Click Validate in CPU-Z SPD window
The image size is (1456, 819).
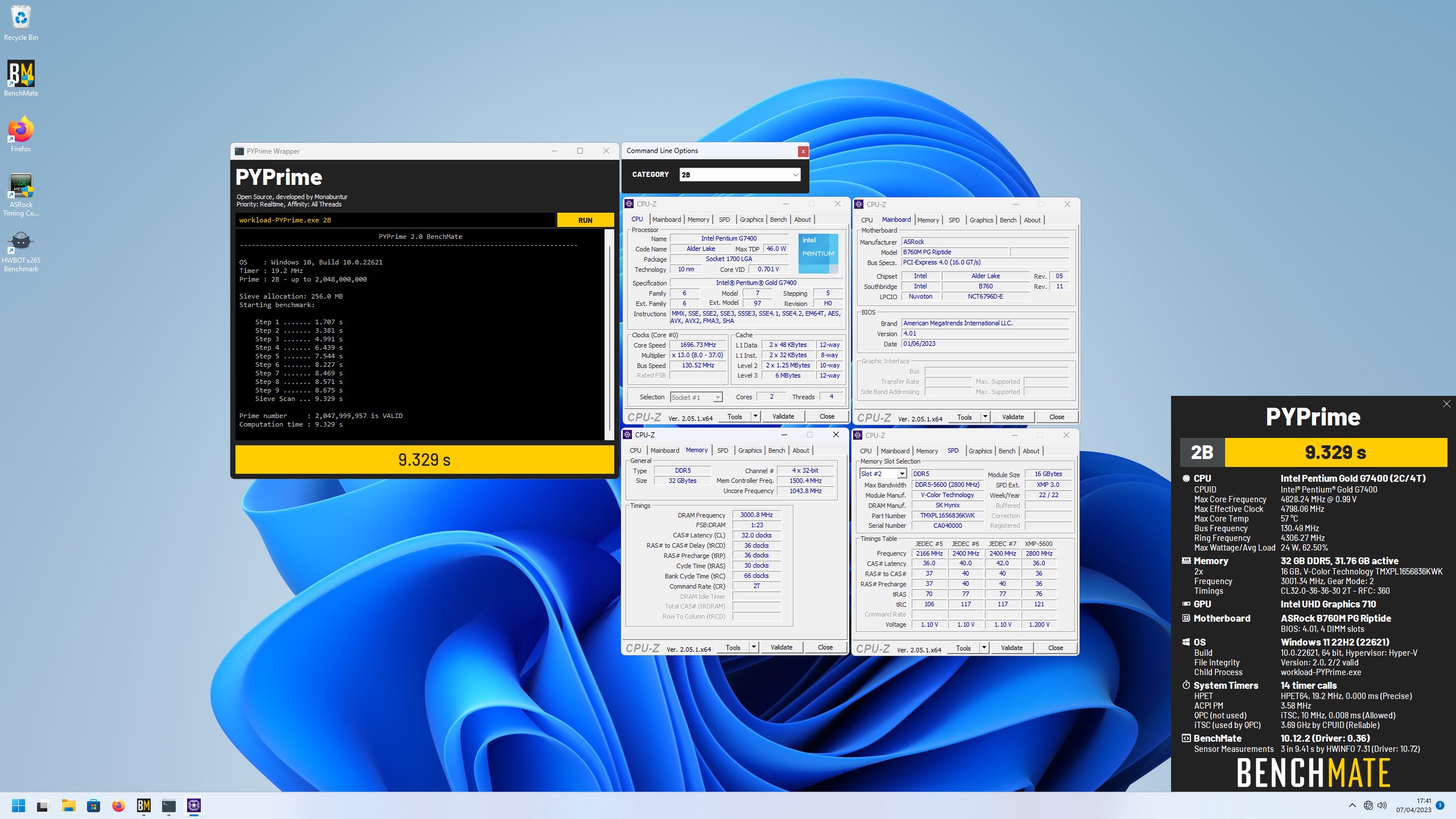click(x=1012, y=648)
